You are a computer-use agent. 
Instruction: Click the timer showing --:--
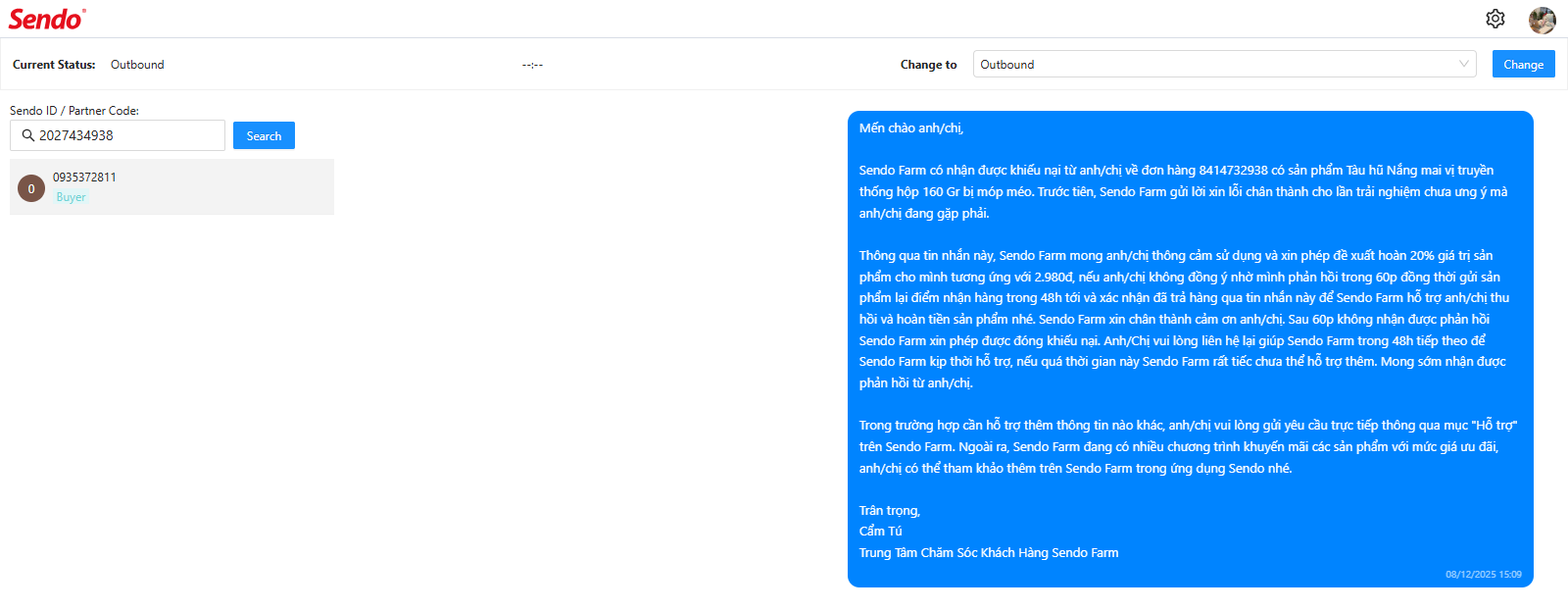click(532, 65)
